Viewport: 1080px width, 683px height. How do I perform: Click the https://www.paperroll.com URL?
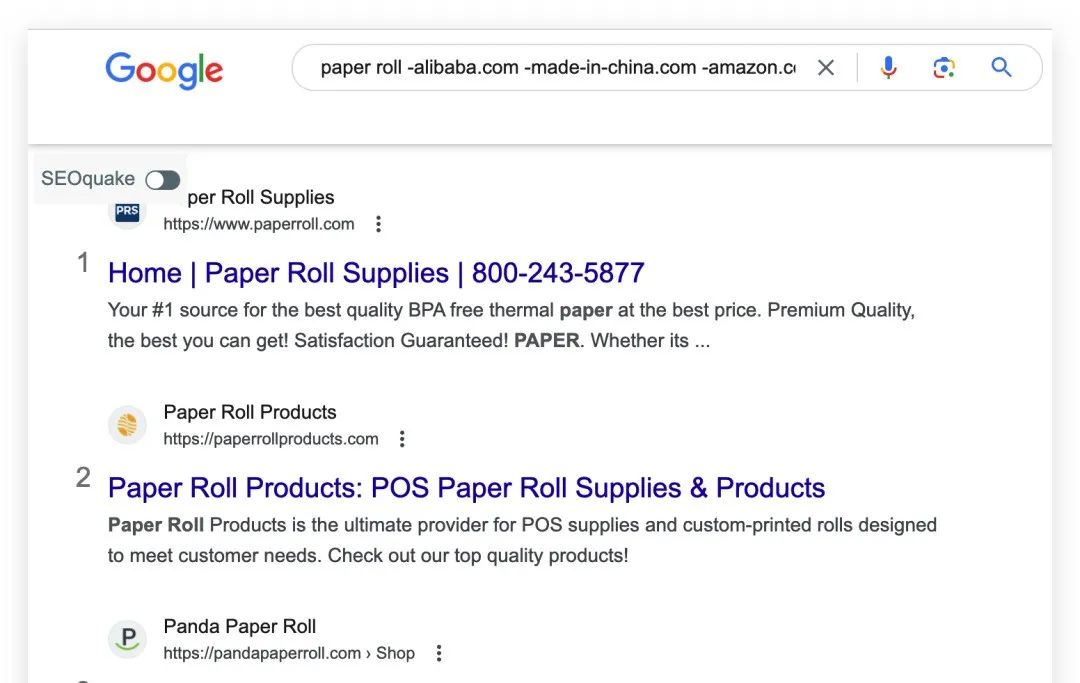[x=259, y=224]
